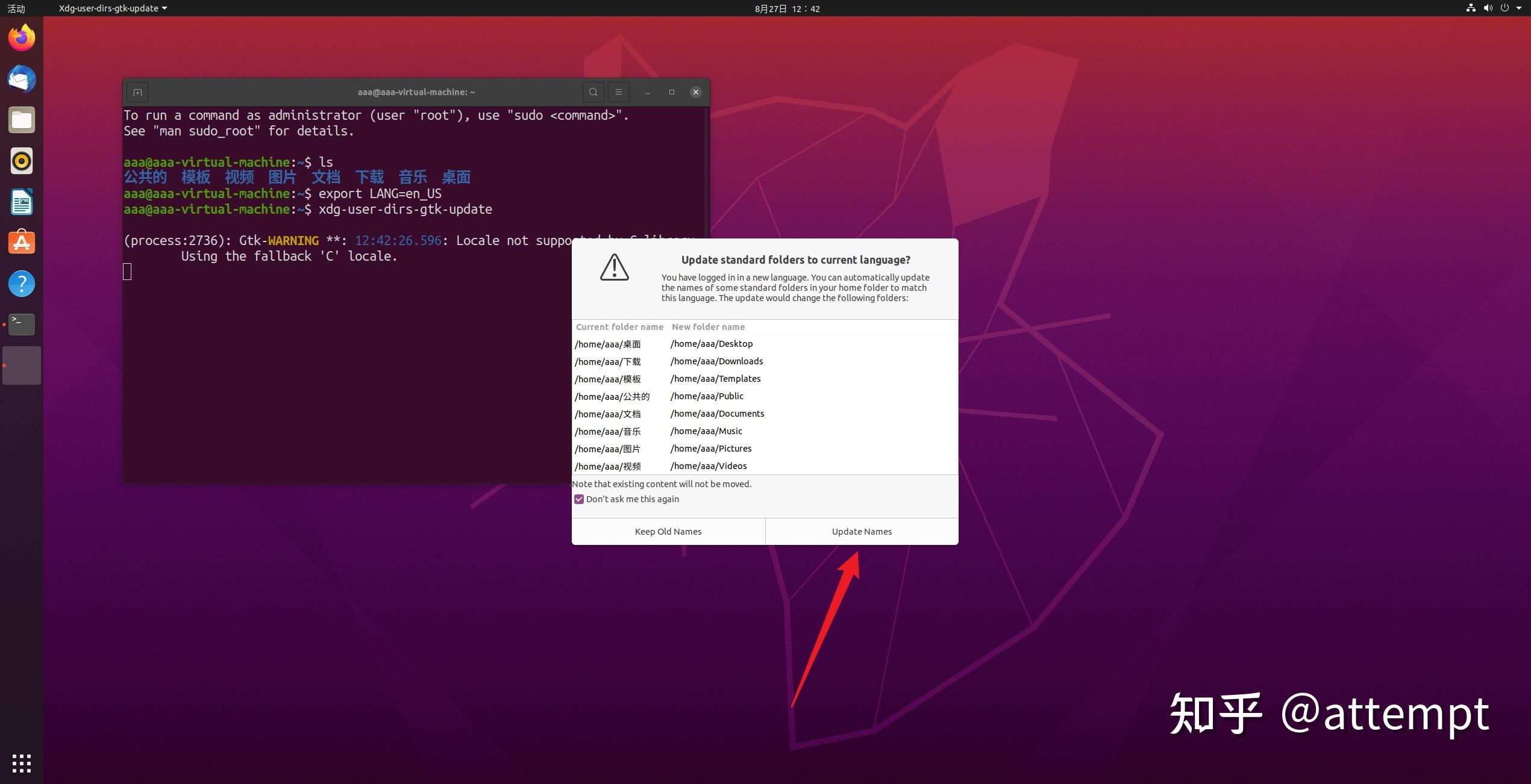1531x784 pixels.
Task: Open the Help icon in the dock
Action: tap(22, 284)
